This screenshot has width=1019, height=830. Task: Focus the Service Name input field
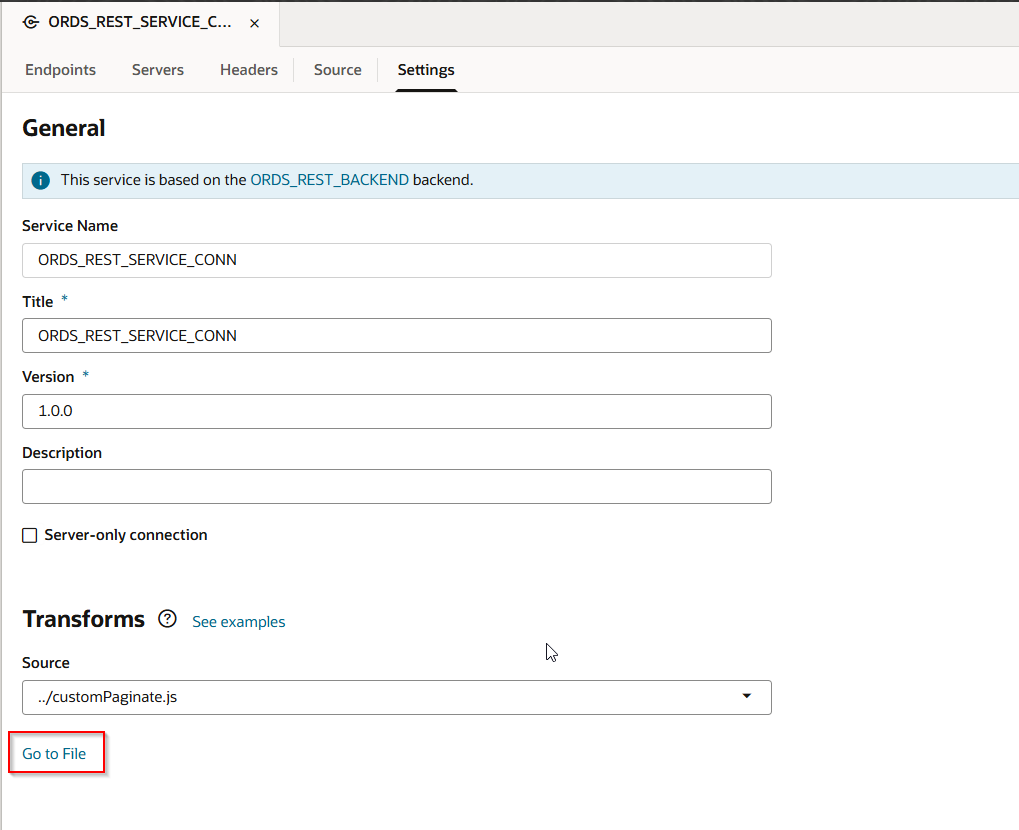396,260
